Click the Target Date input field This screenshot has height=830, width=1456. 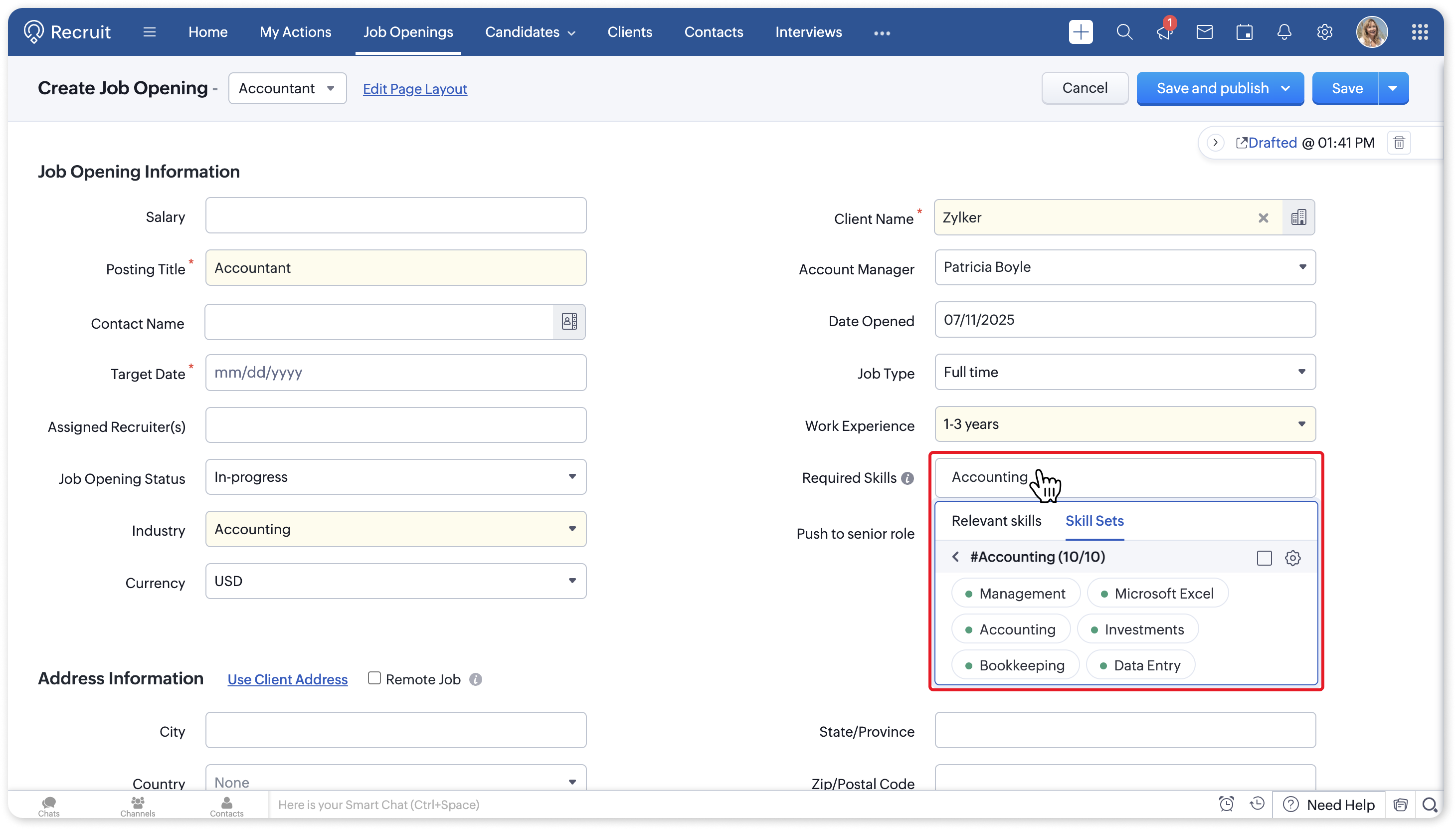pyautogui.click(x=395, y=373)
